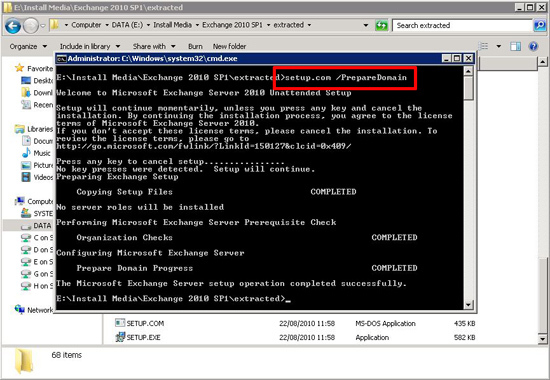Open Videos library in navigation pane
550x380 pixels.
click(37, 177)
